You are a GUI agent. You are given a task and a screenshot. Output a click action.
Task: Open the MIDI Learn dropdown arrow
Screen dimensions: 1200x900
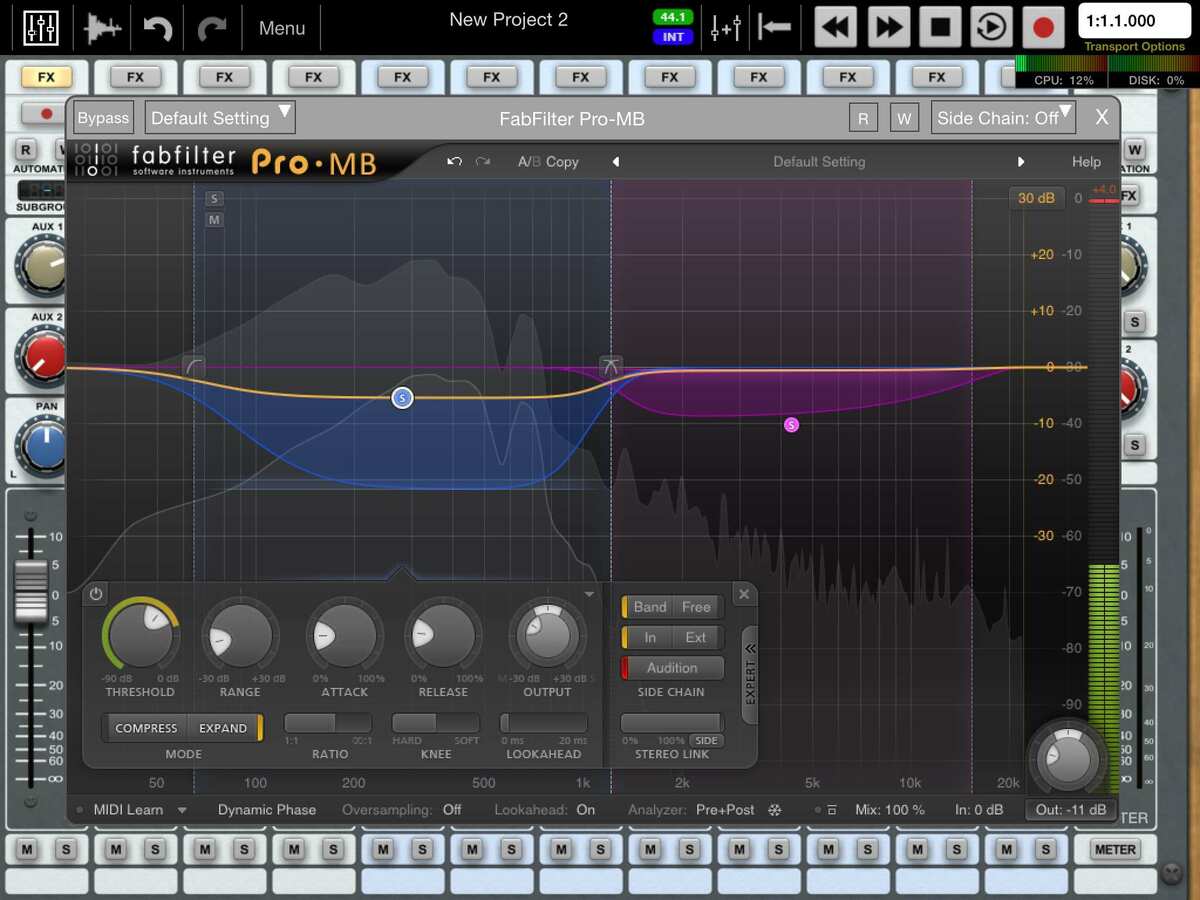pos(182,810)
